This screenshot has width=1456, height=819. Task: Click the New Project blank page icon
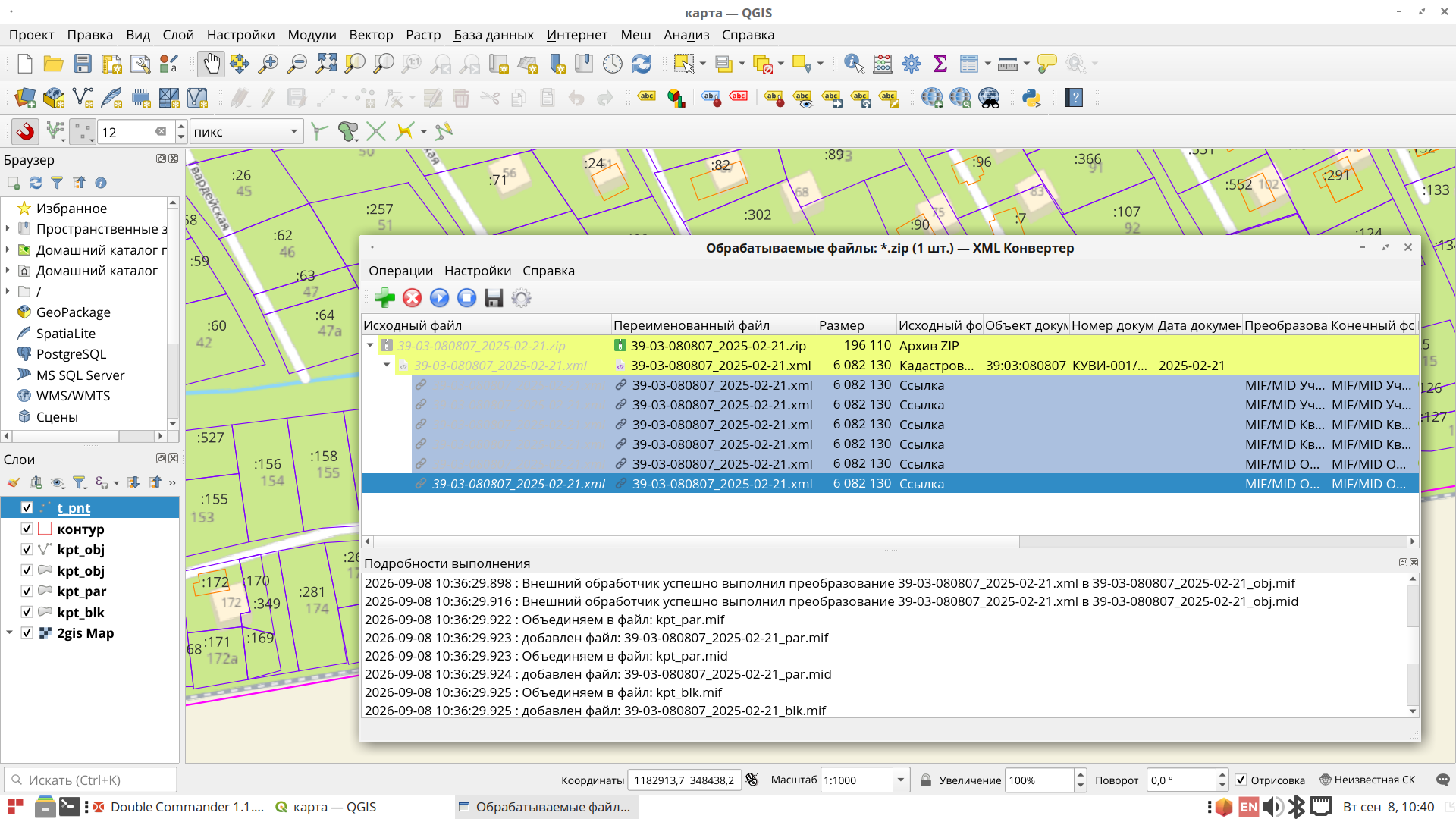tap(24, 64)
